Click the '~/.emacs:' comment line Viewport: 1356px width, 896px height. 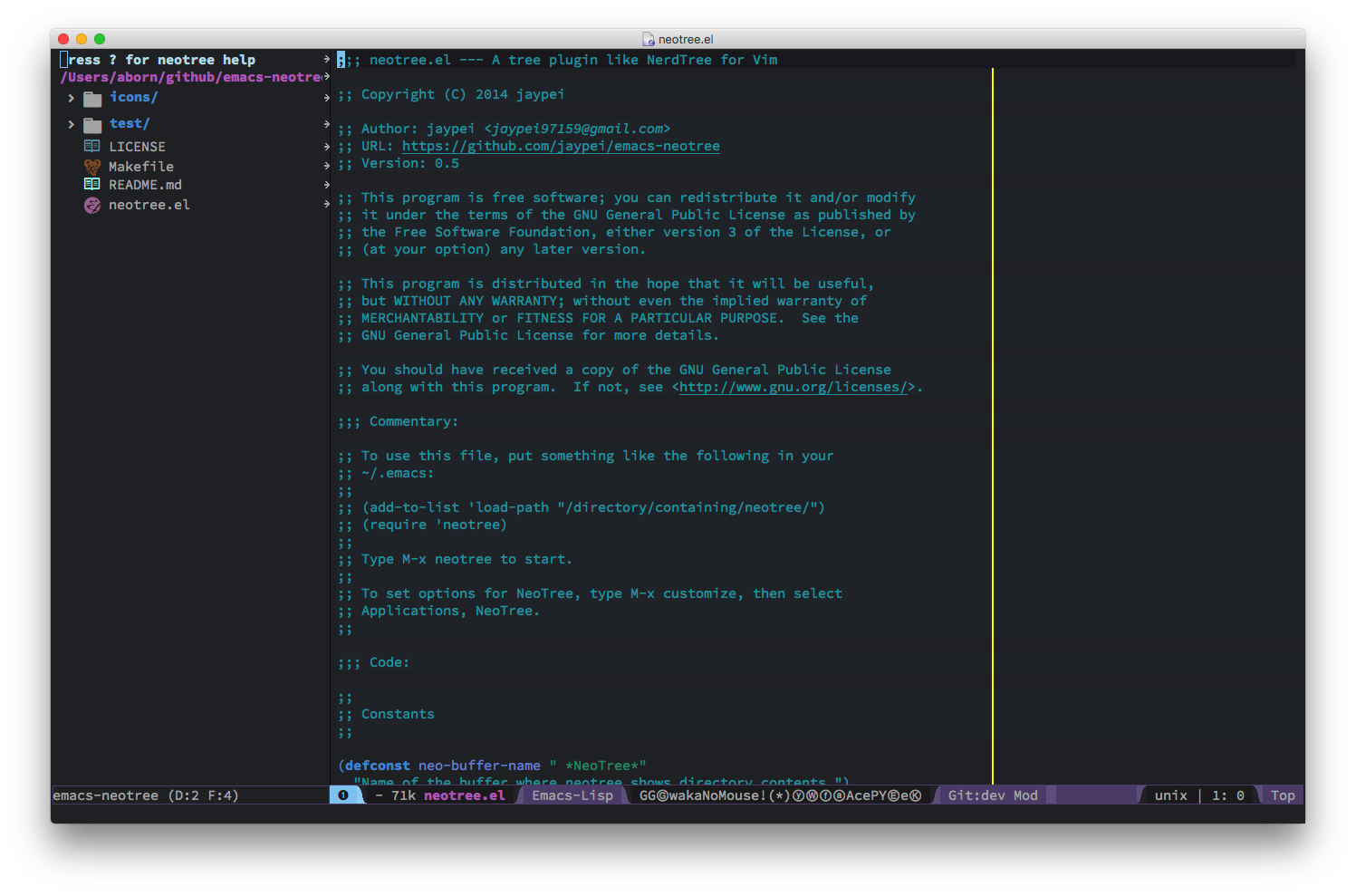[386, 473]
